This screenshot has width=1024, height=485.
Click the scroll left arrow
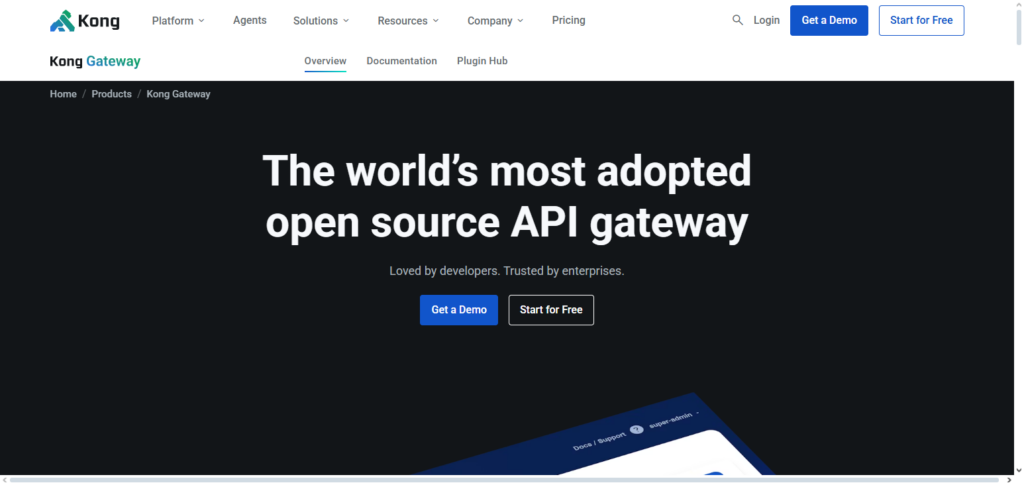[5, 480]
